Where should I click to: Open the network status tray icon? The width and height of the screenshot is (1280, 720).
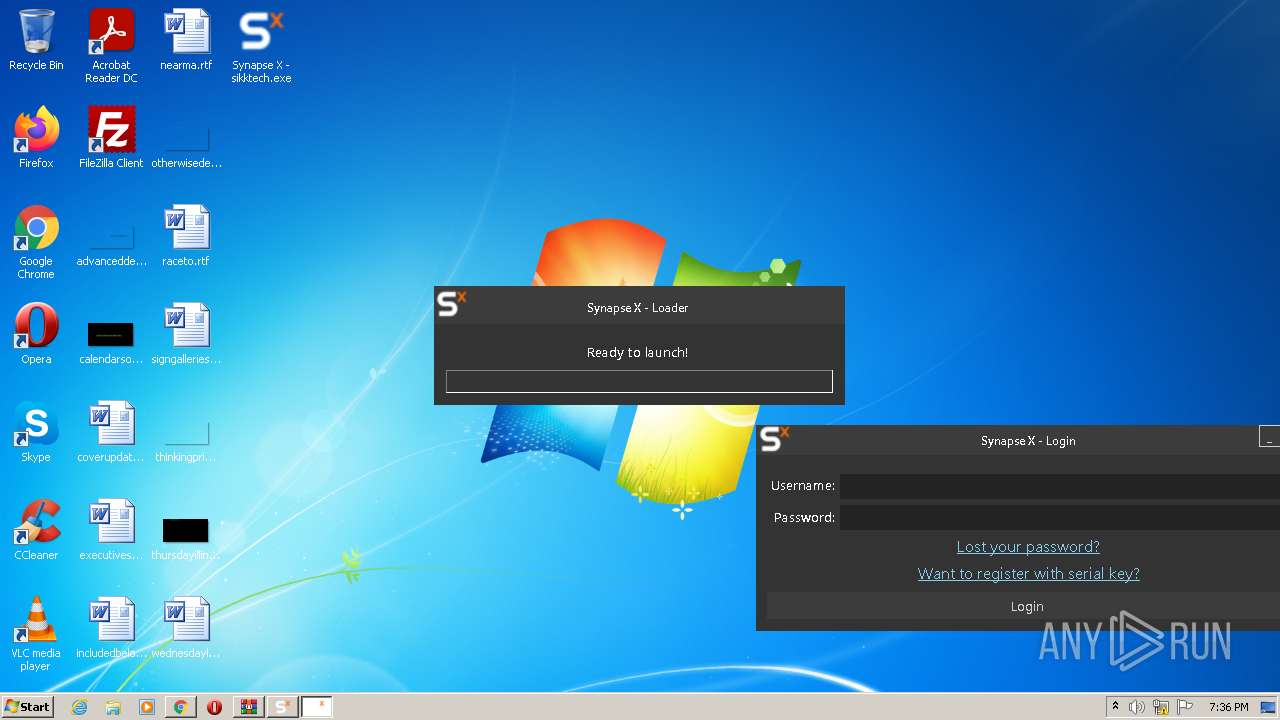[x=1161, y=707]
